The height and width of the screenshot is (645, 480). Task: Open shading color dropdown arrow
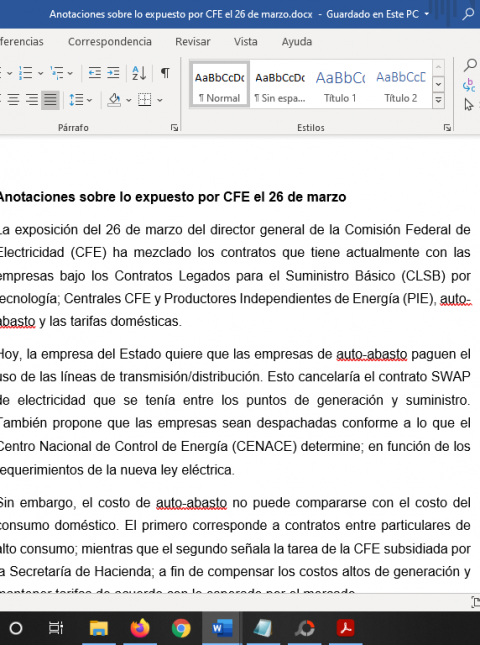[x=129, y=100]
